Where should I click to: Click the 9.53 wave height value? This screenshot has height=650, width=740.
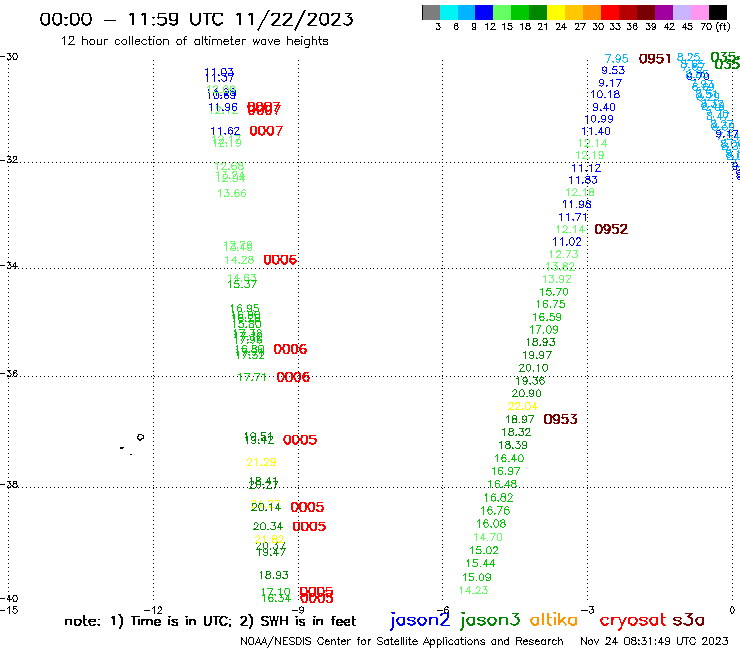click(x=613, y=70)
